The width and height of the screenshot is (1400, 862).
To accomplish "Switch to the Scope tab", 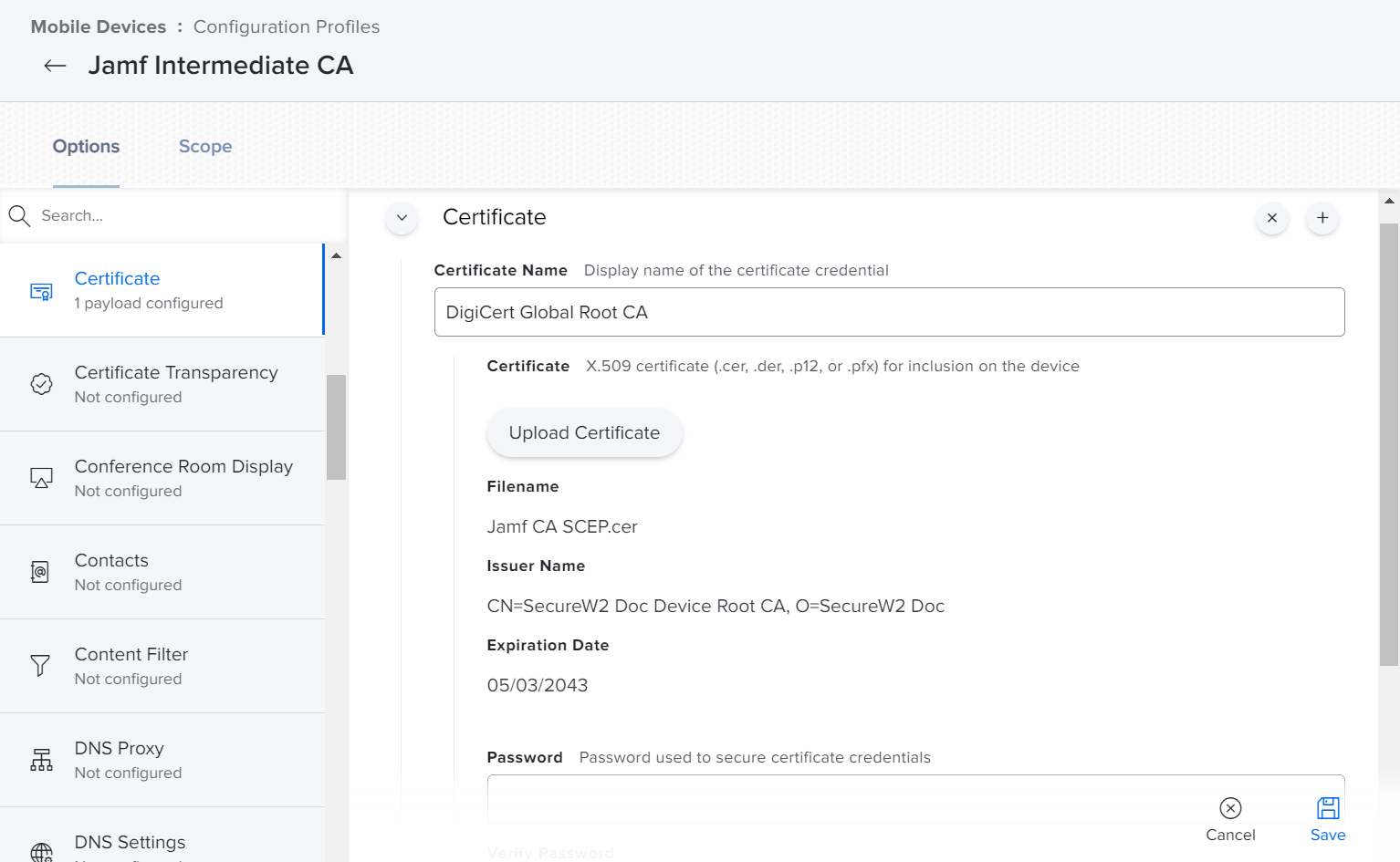I will pos(205,147).
